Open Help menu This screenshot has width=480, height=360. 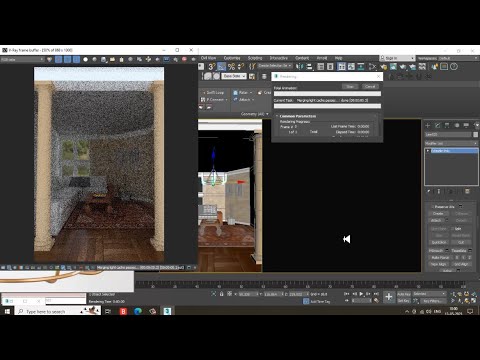click(x=338, y=58)
